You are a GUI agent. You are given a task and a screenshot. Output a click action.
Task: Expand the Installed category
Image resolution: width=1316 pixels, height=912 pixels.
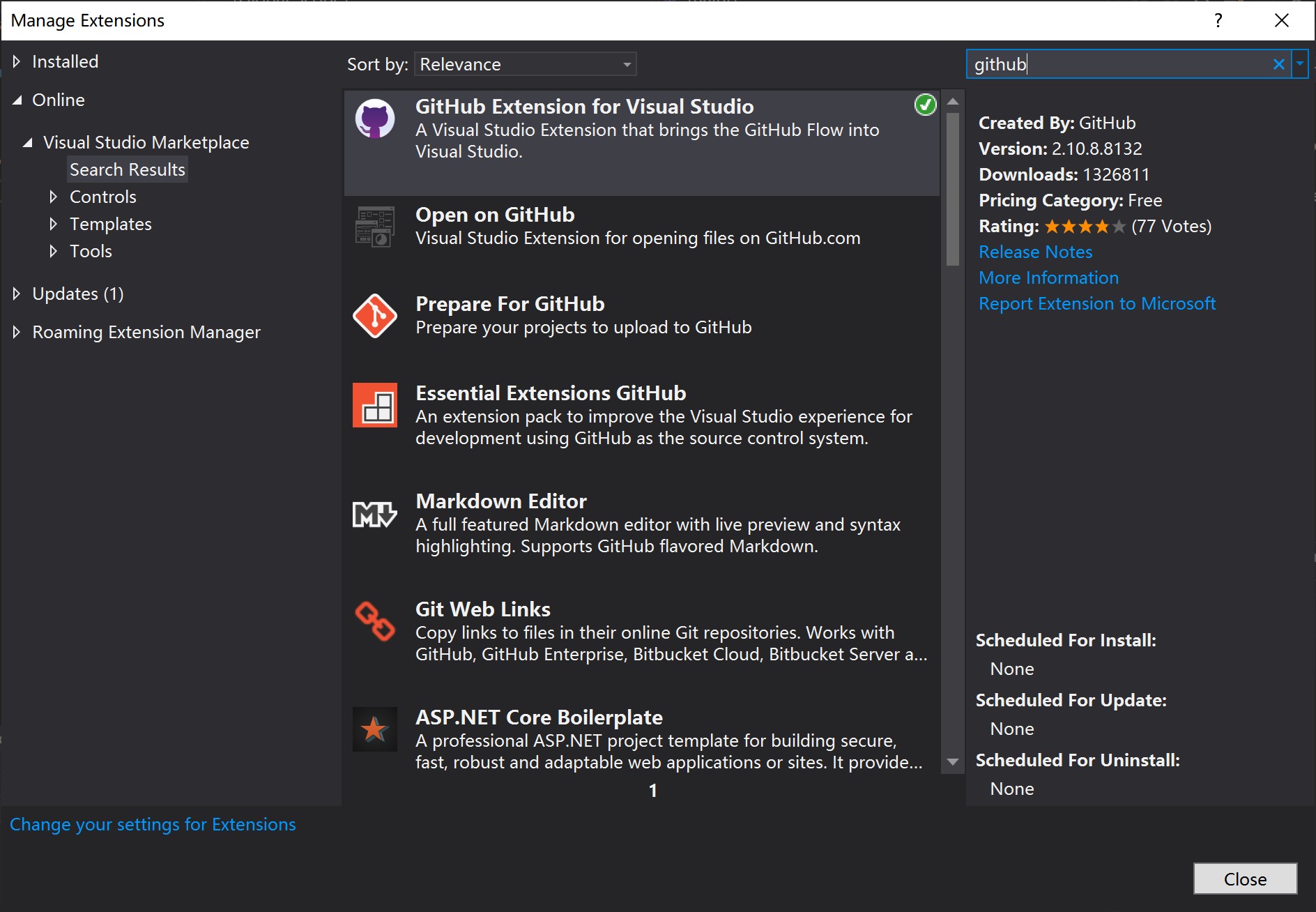pos(17,61)
